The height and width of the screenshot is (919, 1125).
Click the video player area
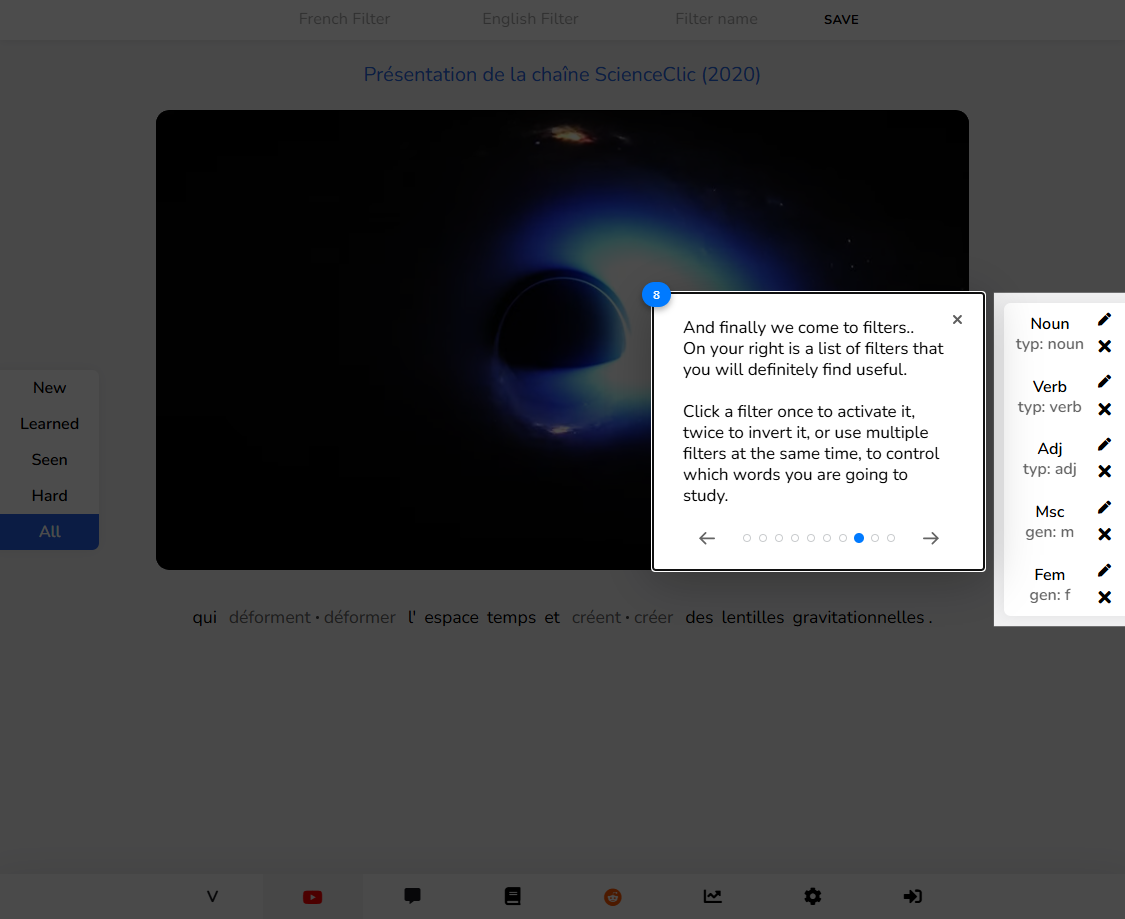pos(562,340)
